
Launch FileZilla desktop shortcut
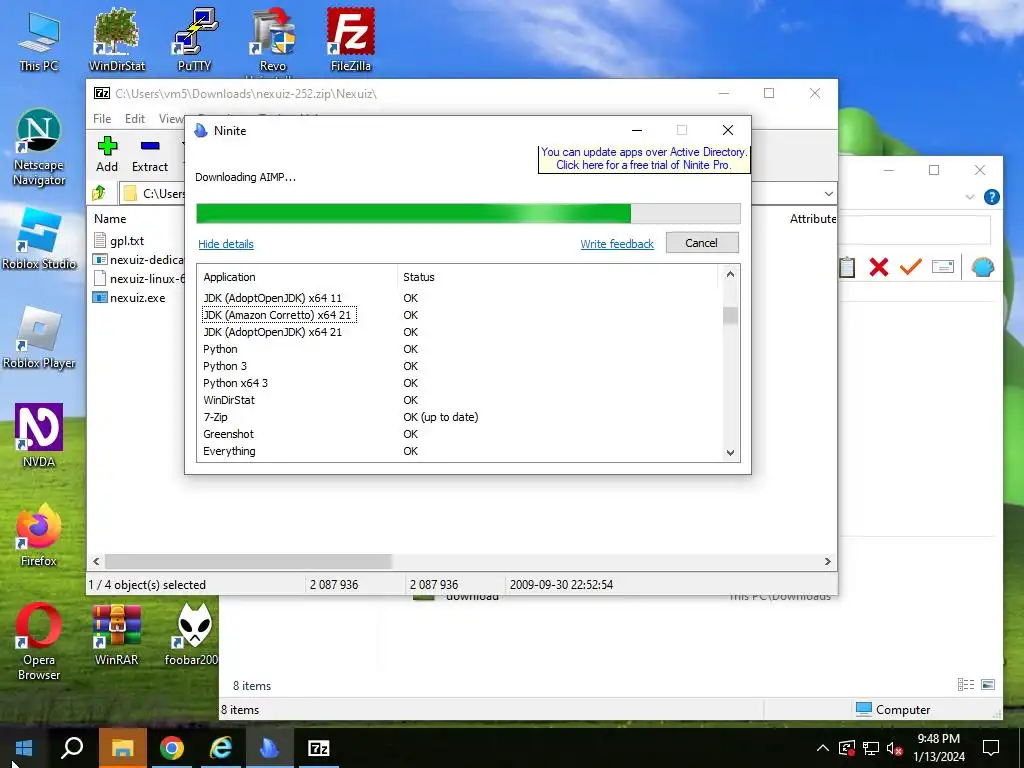pyautogui.click(x=351, y=41)
